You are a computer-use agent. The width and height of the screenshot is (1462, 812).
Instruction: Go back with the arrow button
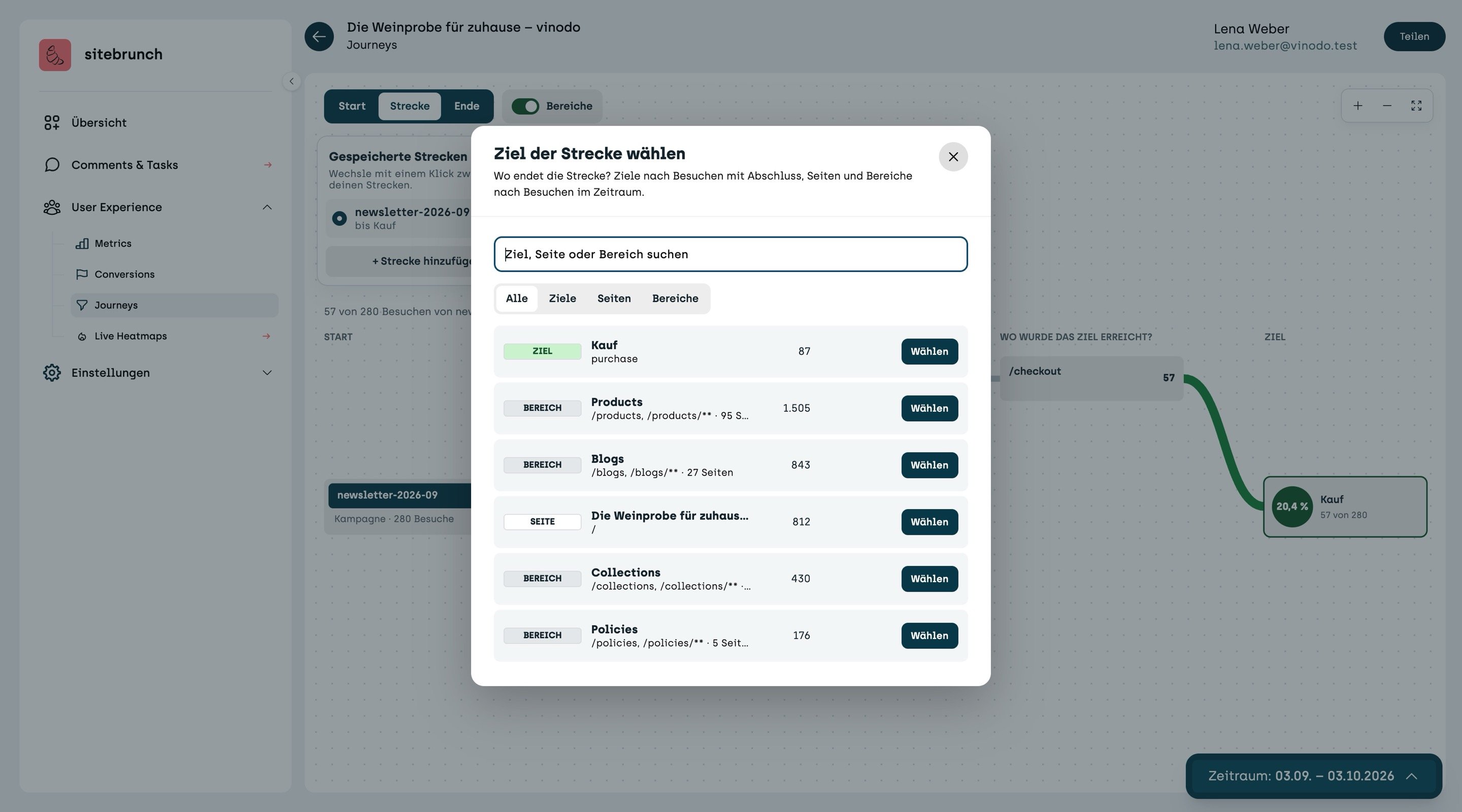[x=319, y=37]
